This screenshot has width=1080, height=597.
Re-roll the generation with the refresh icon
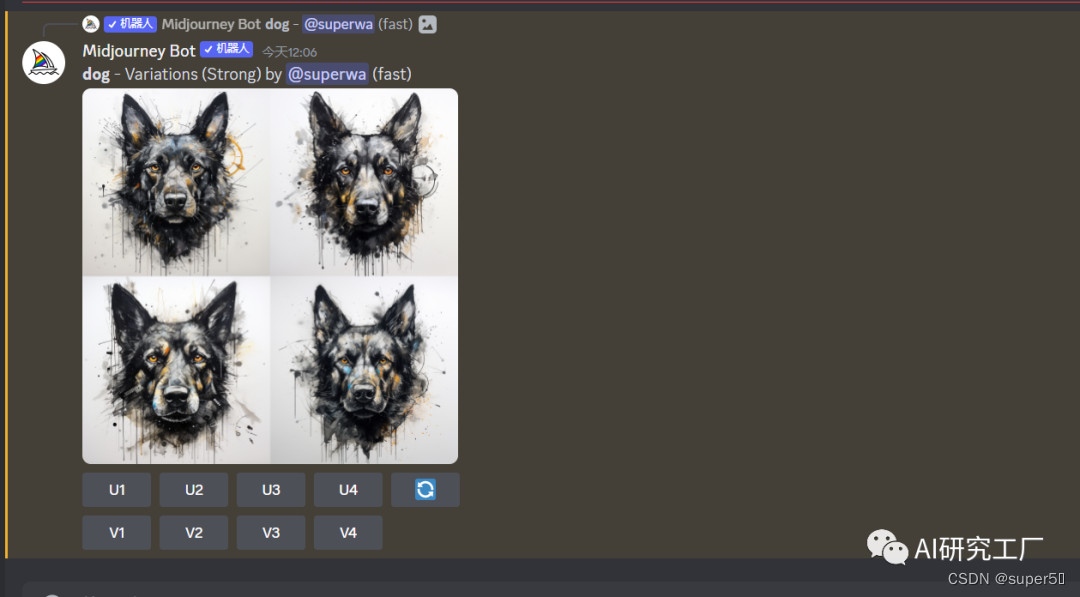(425, 490)
